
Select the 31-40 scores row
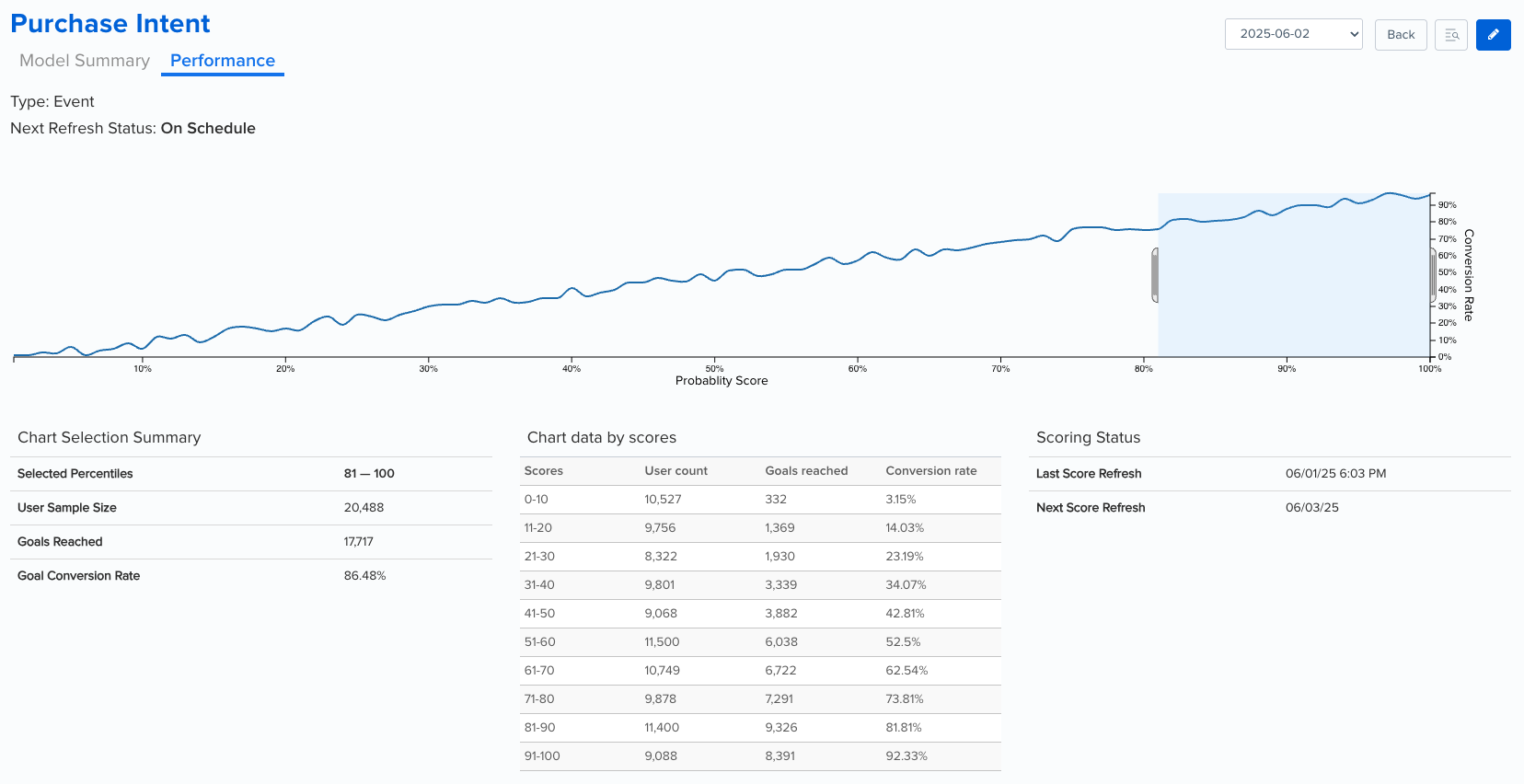point(760,585)
